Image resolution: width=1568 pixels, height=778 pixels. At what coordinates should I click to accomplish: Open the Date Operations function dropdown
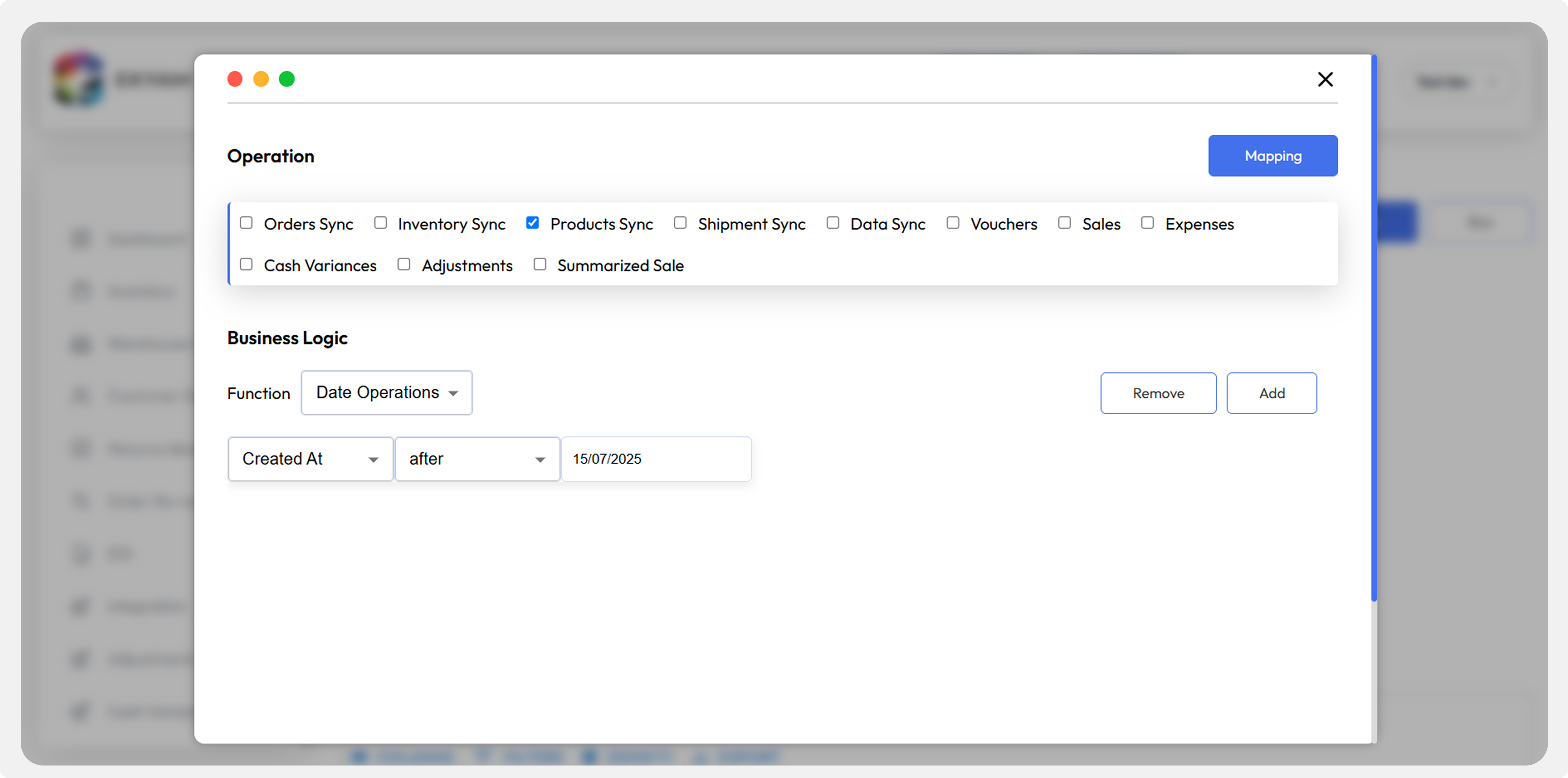tap(387, 393)
